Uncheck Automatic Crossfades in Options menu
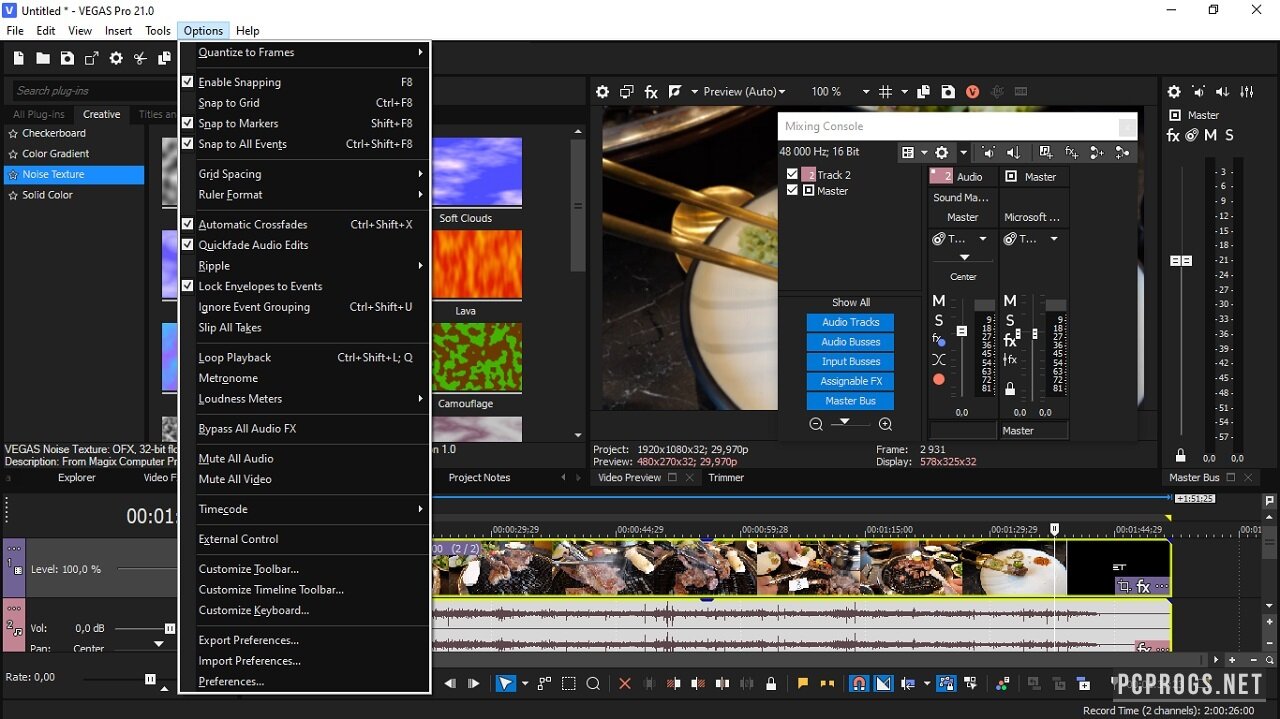1280x719 pixels. [x=253, y=225]
